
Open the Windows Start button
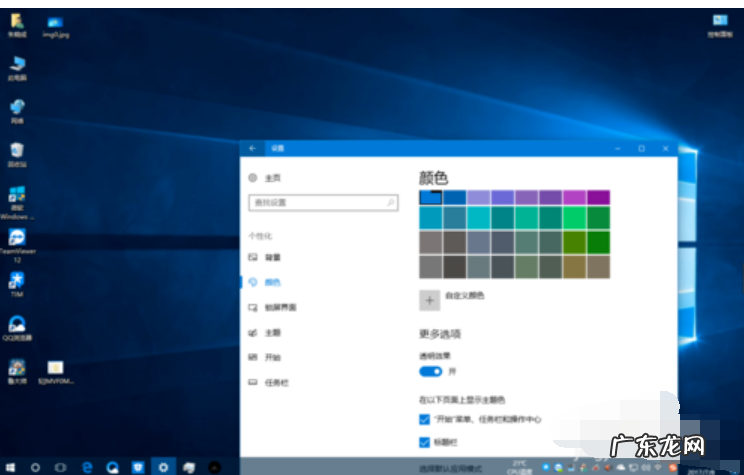click(10, 467)
